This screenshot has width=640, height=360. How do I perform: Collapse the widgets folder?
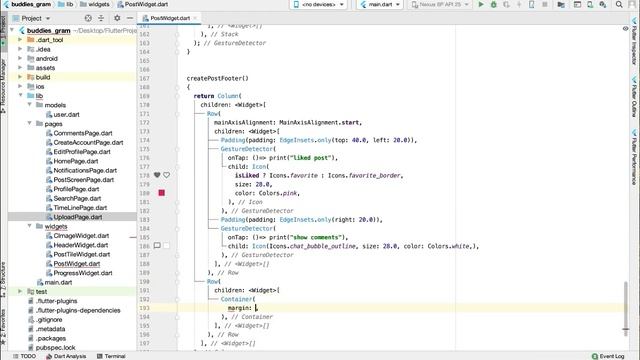29,226
